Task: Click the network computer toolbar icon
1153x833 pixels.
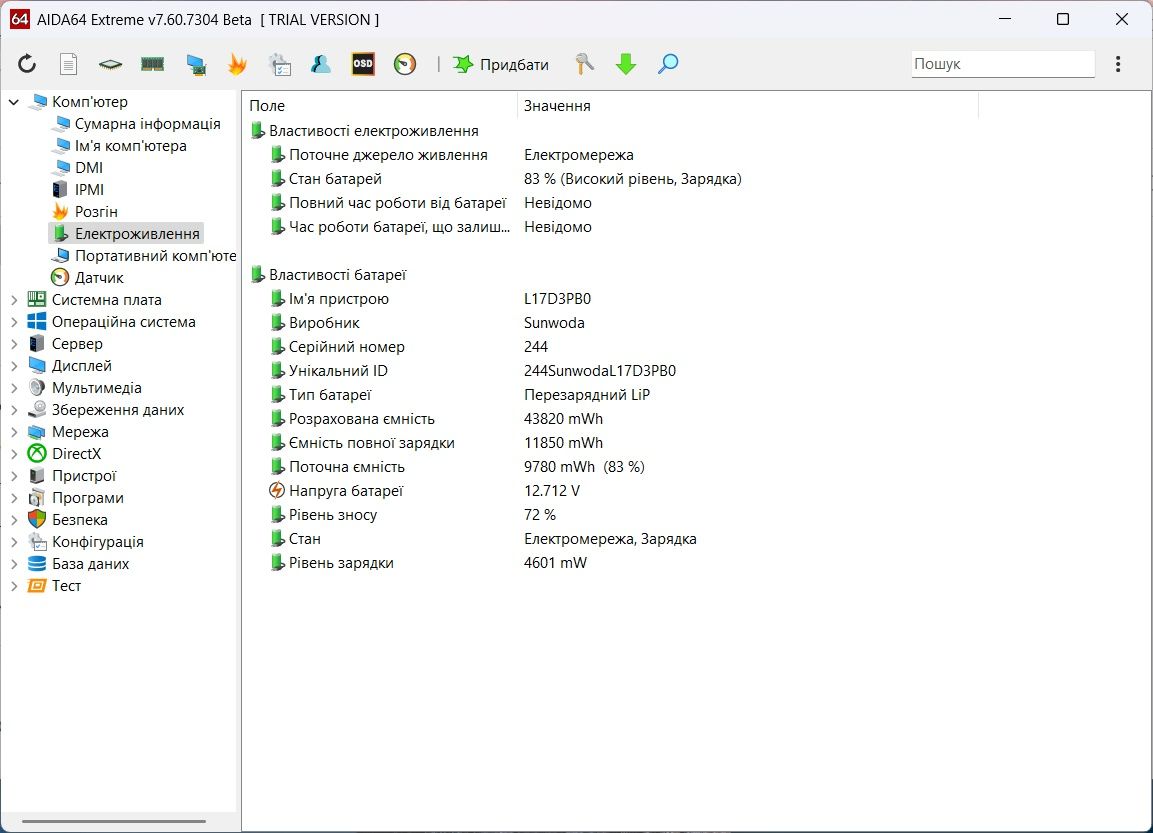Action: click(x=195, y=65)
